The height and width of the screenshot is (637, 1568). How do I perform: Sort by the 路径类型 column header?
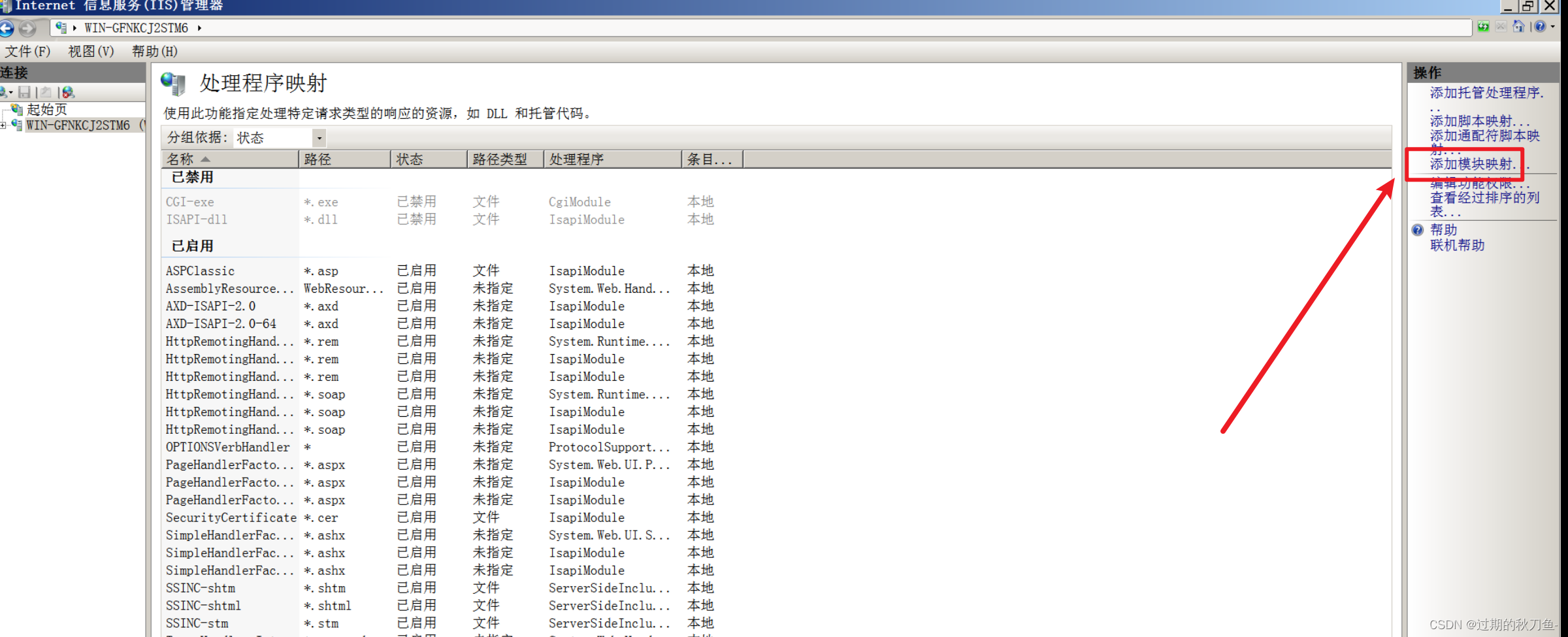[x=506, y=159]
